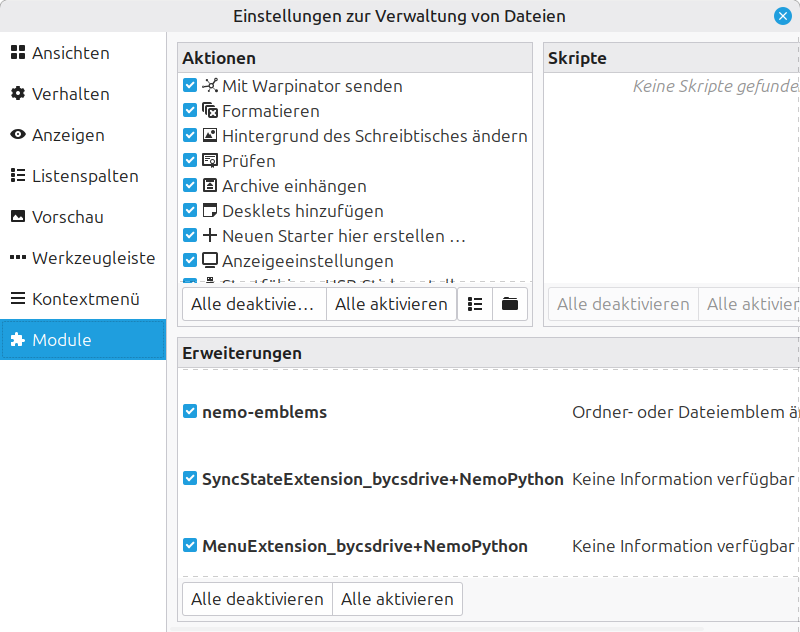Click the plus icon for Neuen Starter
Viewport: 800px width, 632px height.
click(210, 236)
